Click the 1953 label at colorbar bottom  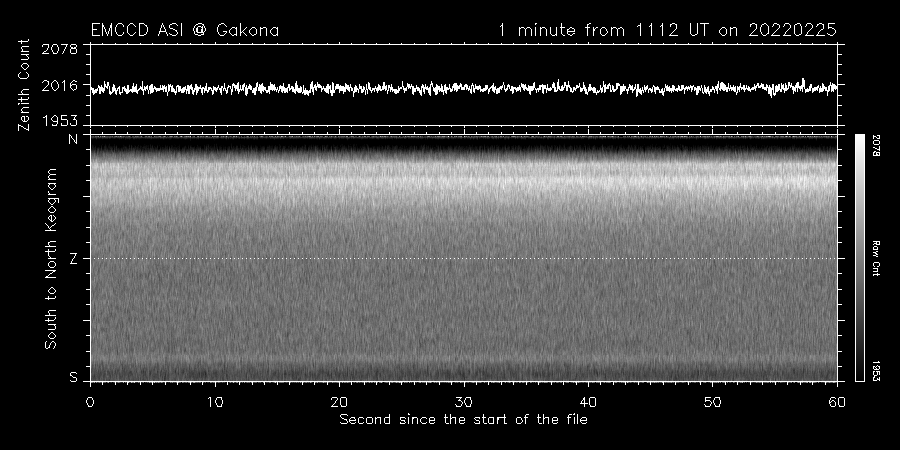click(876, 370)
